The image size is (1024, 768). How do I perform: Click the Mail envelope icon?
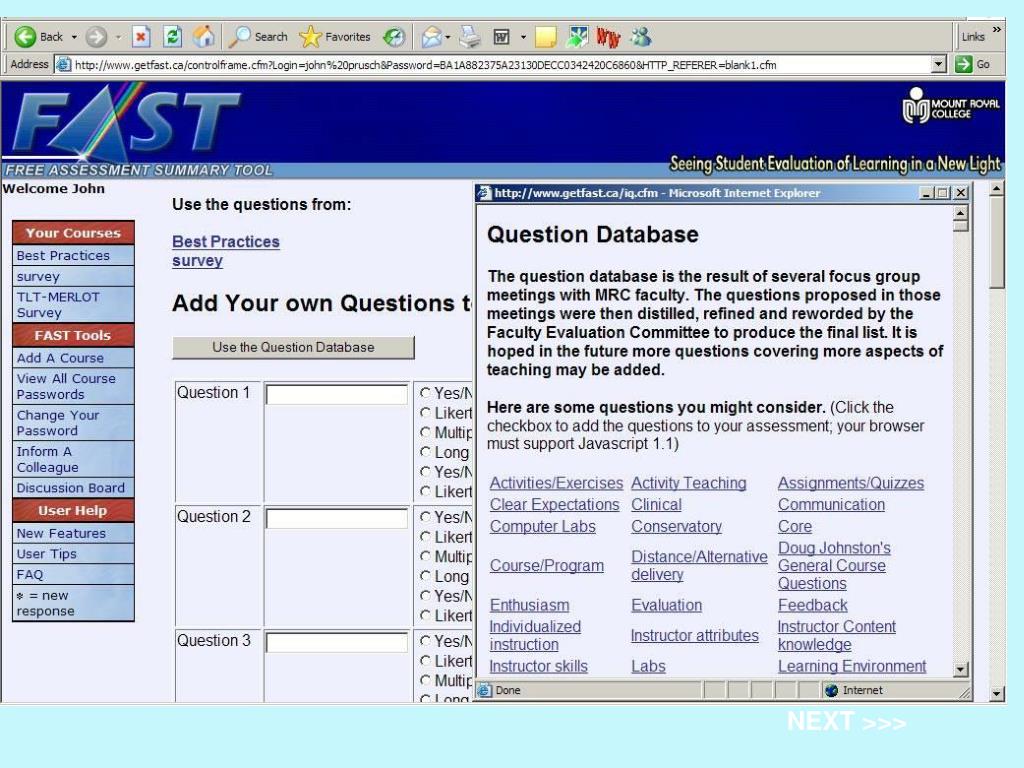tap(431, 37)
